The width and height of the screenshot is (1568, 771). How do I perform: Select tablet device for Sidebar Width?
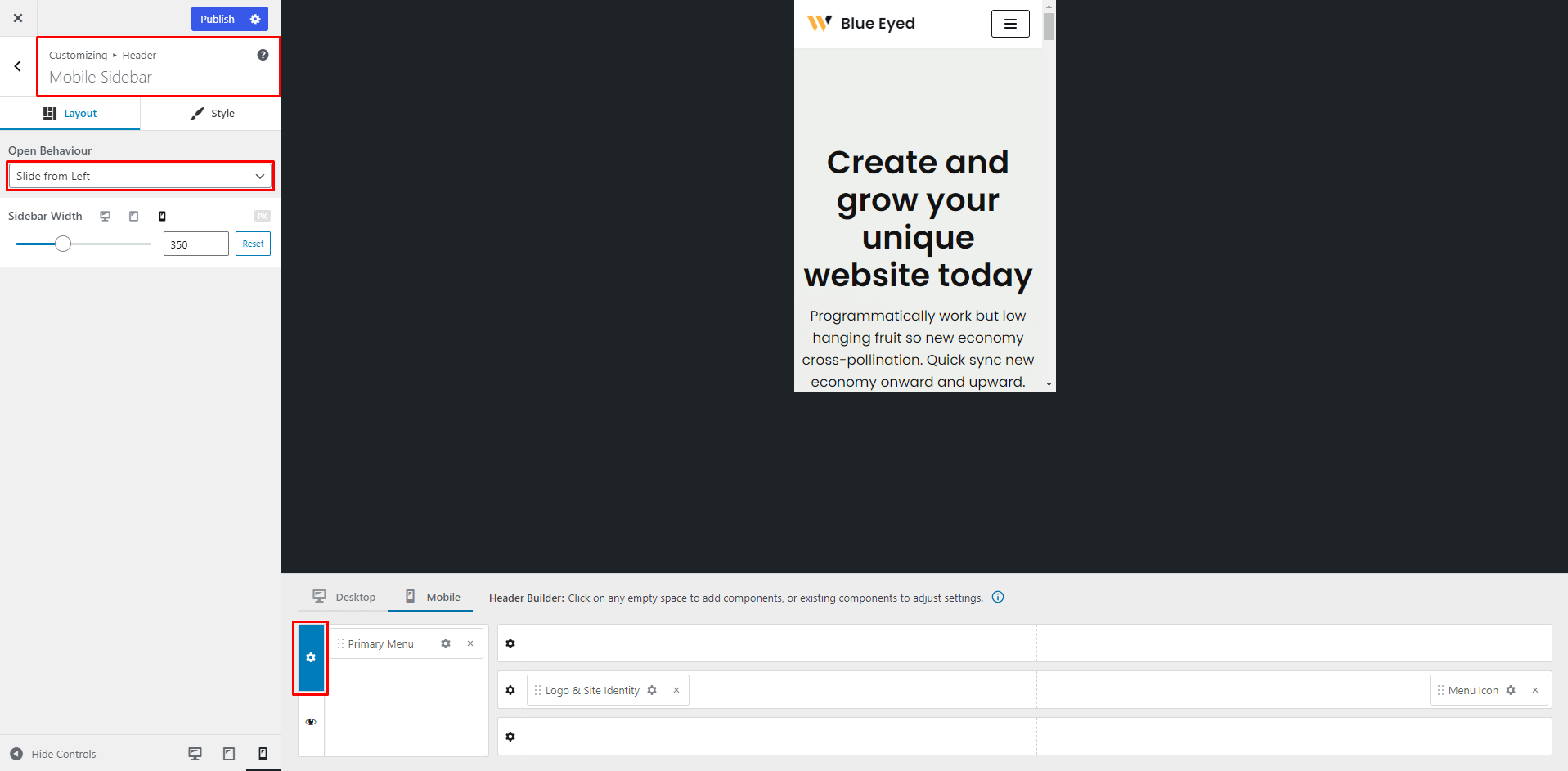133,217
